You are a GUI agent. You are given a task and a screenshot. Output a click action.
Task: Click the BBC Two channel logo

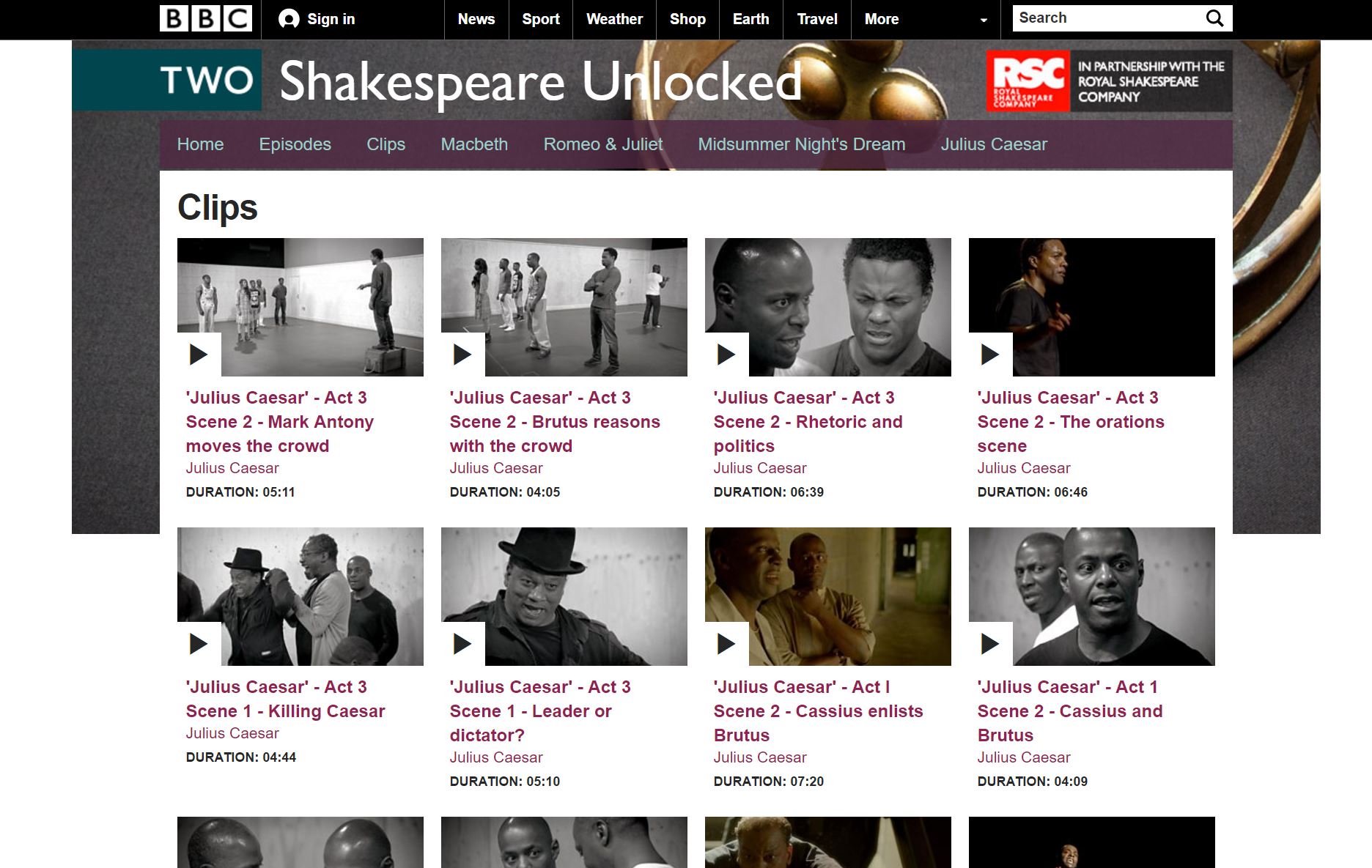click(x=167, y=80)
